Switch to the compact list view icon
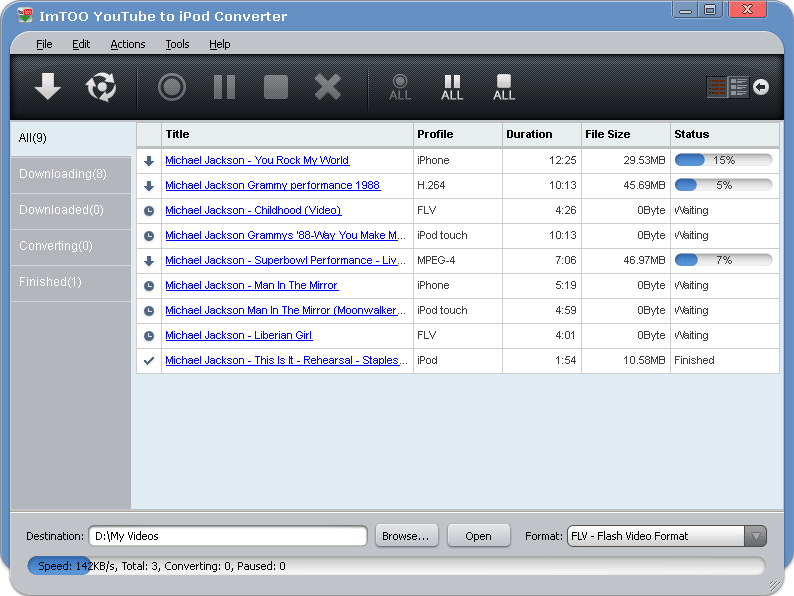Image resolution: width=794 pixels, height=596 pixels. [x=717, y=87]
